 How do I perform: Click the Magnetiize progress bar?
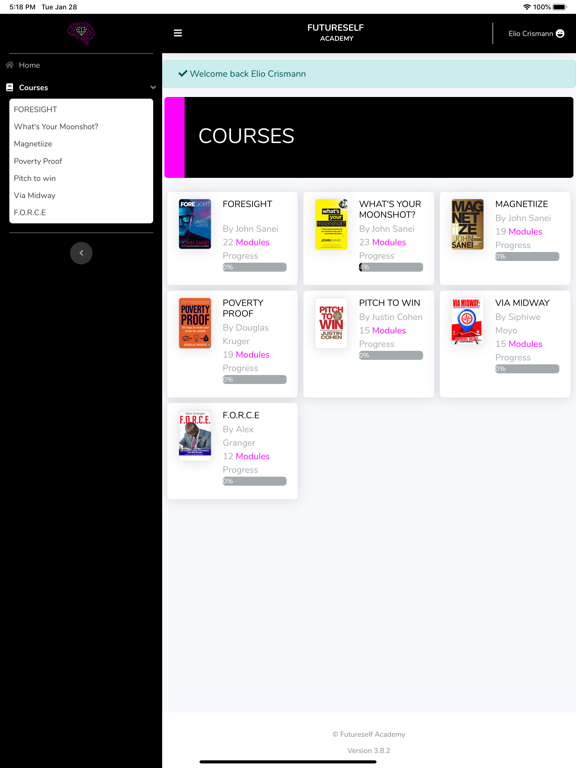click(x=527, y=256)
